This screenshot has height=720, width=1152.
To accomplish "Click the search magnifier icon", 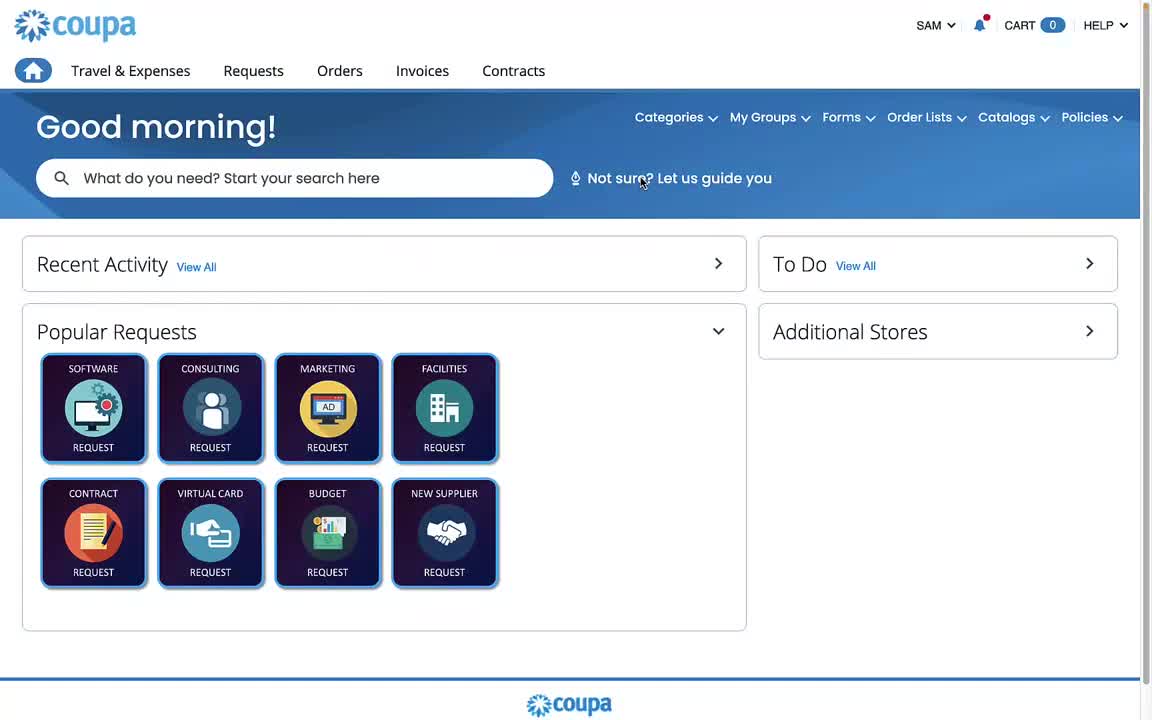I will coord(62,178).
